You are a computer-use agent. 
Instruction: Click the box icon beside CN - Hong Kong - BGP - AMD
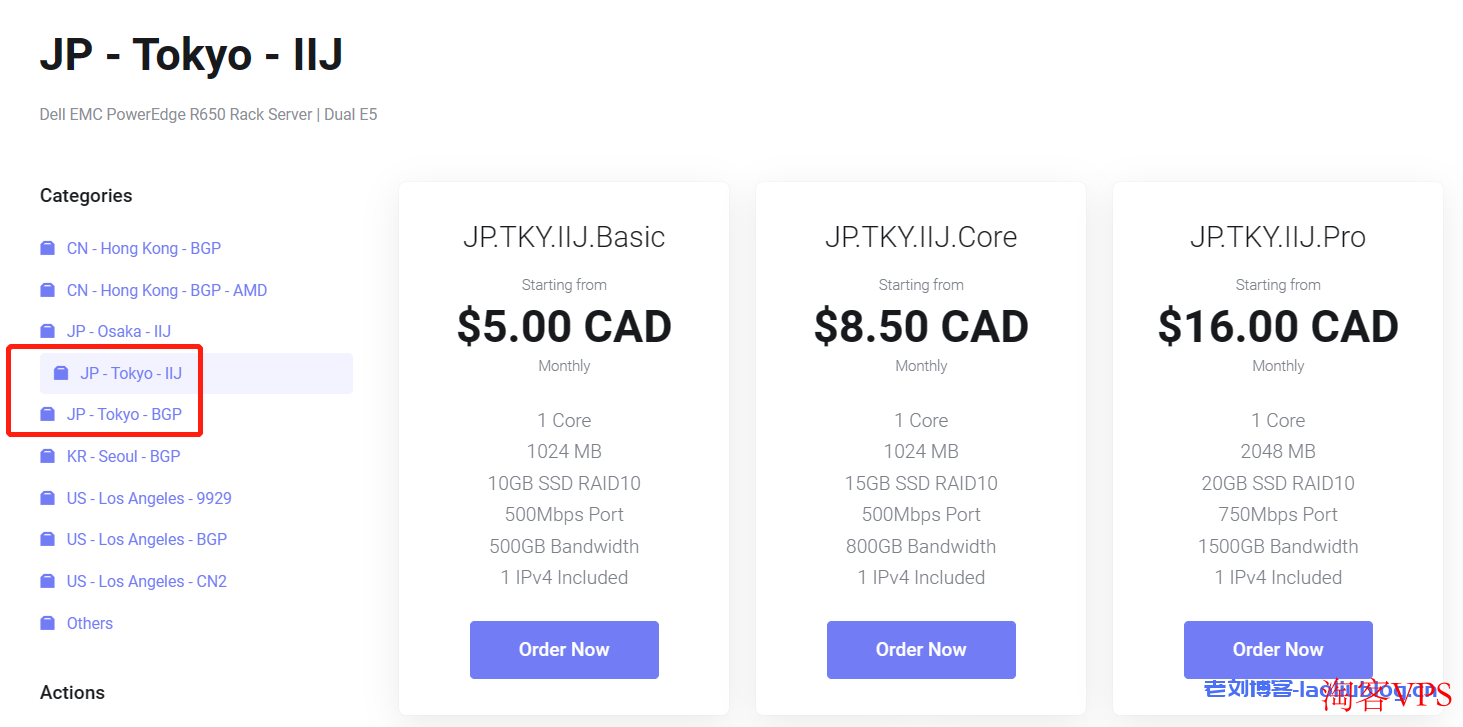coord(47,290)
